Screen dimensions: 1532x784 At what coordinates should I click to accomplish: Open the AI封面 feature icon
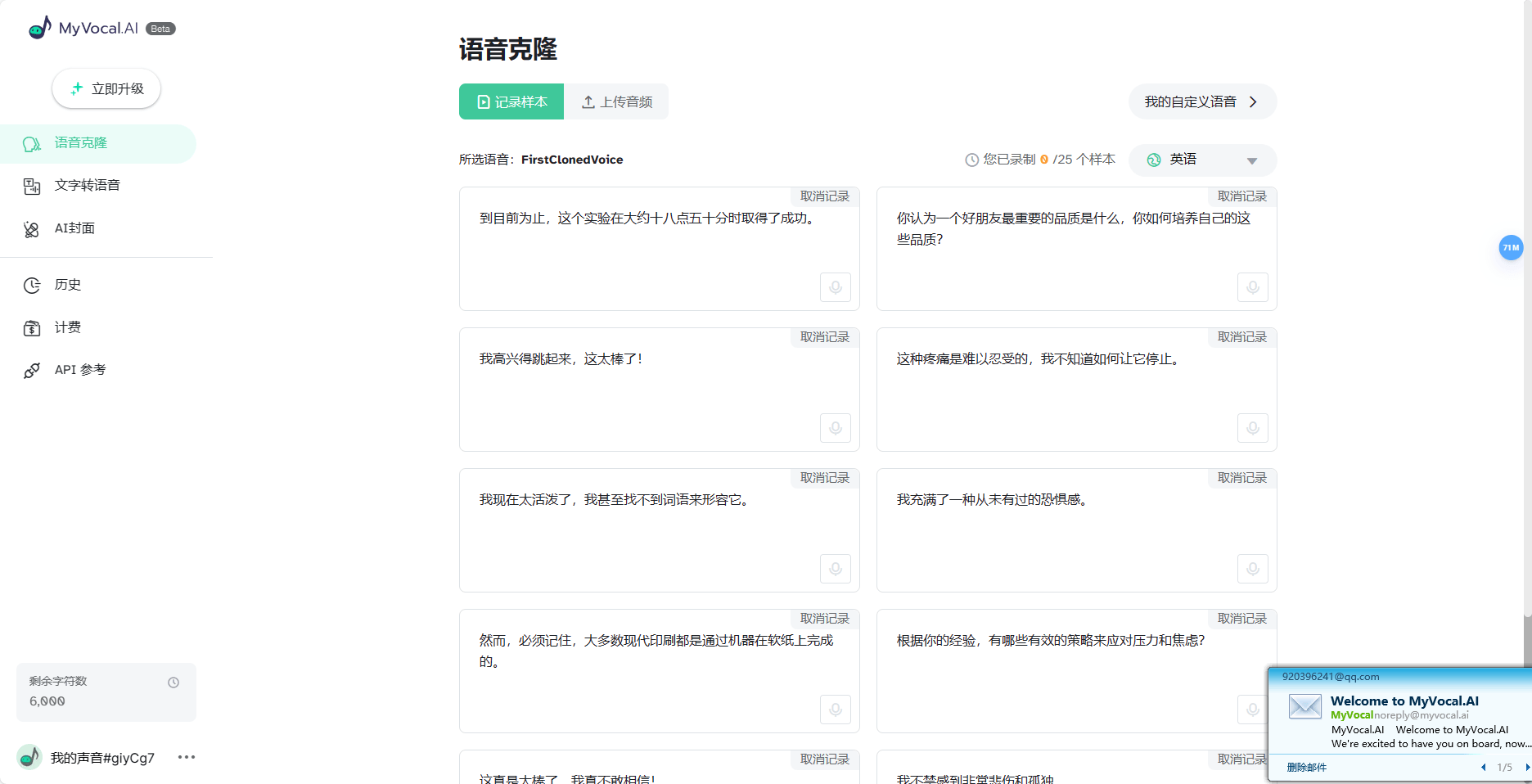pyautogui.click(x=31, y=228)
